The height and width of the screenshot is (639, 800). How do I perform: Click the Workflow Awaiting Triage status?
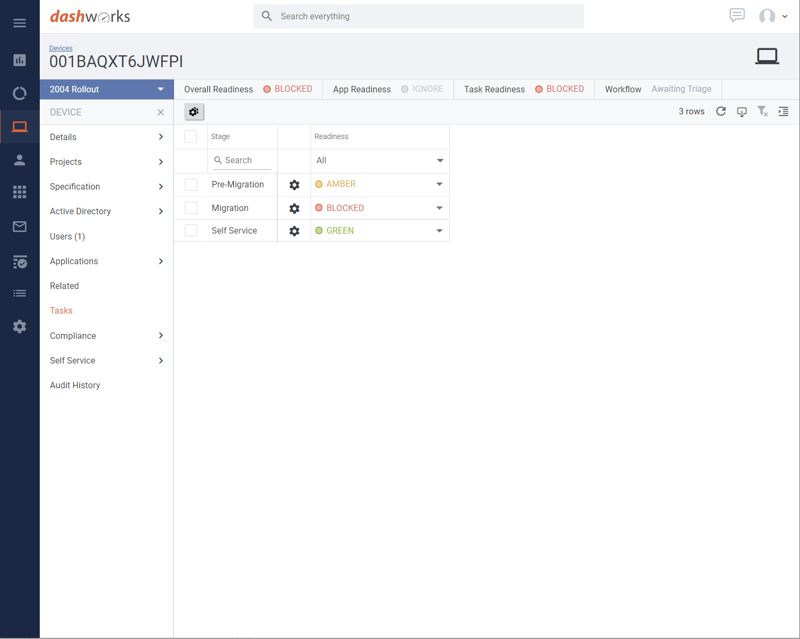click(681, 89)
